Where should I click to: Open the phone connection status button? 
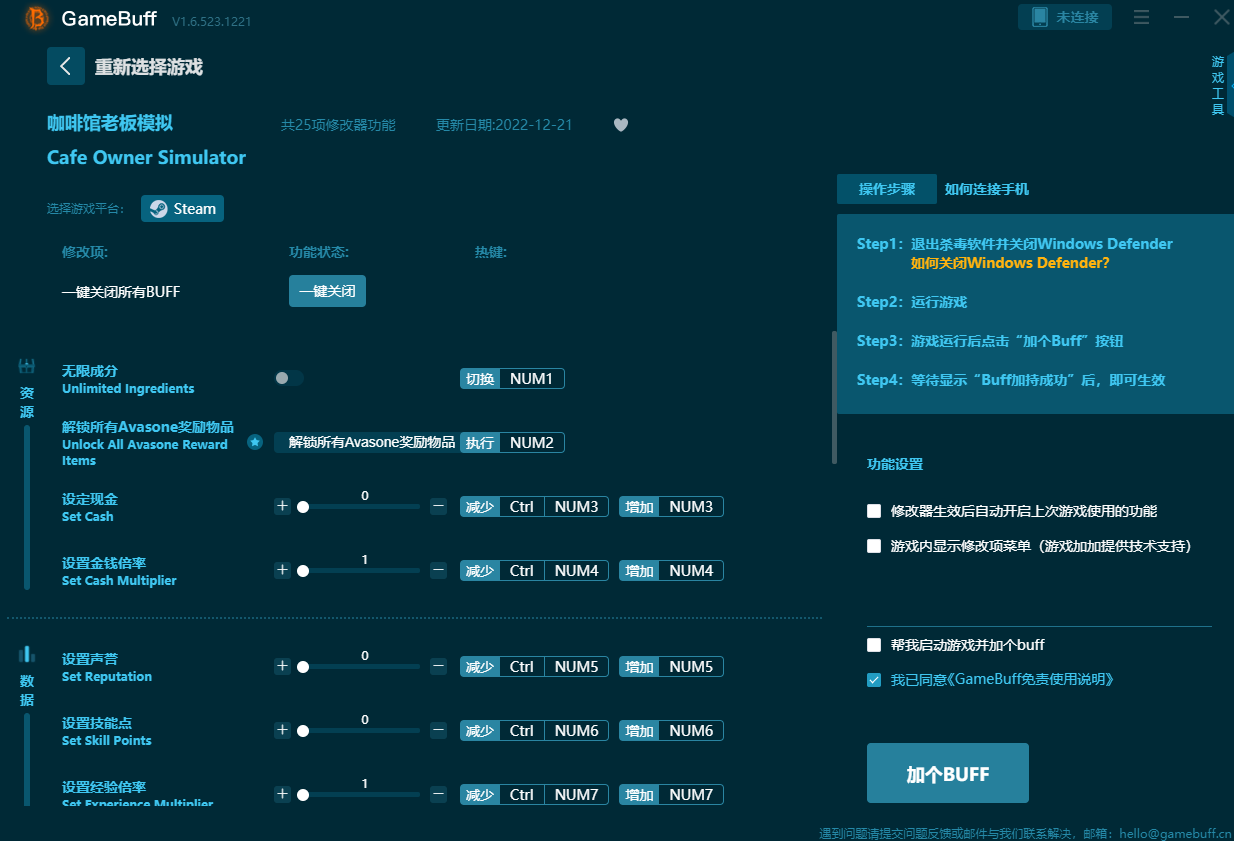point(1065,17)
